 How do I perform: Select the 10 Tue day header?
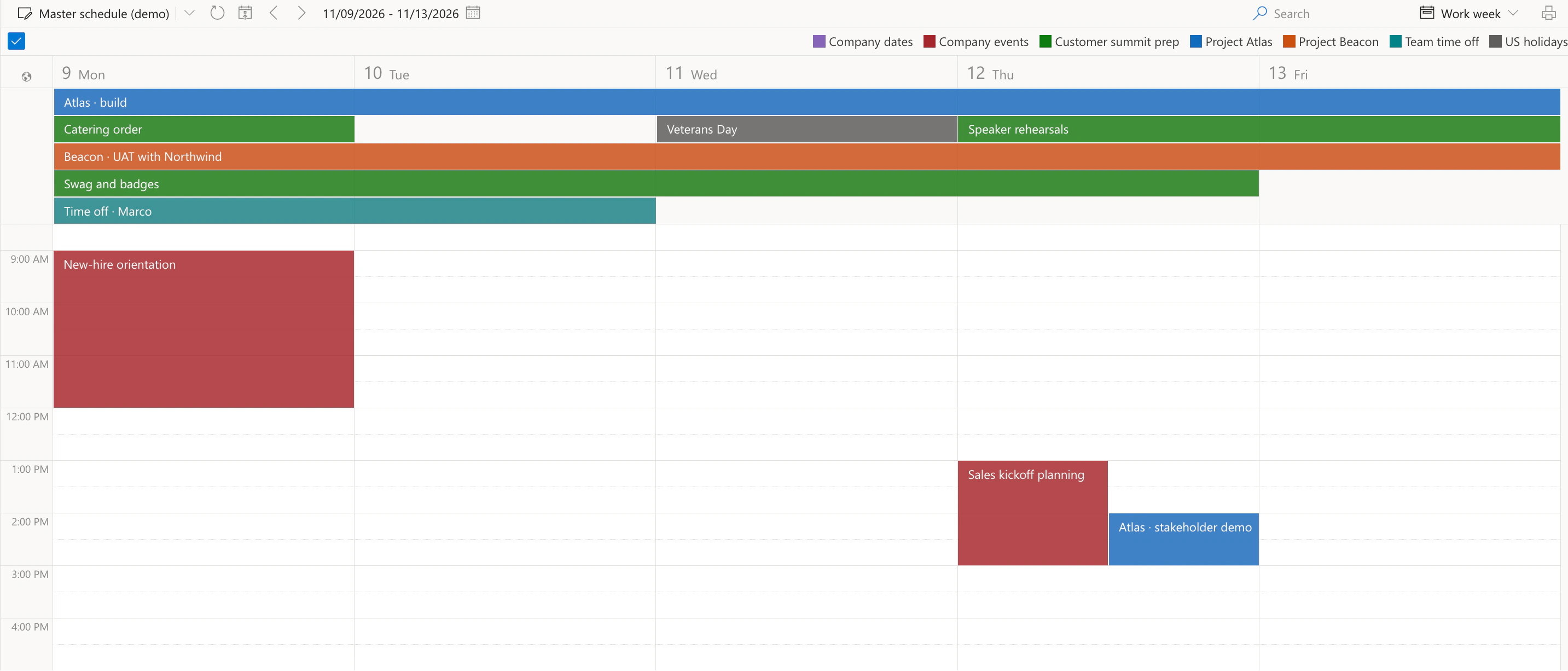coord(504,73)
